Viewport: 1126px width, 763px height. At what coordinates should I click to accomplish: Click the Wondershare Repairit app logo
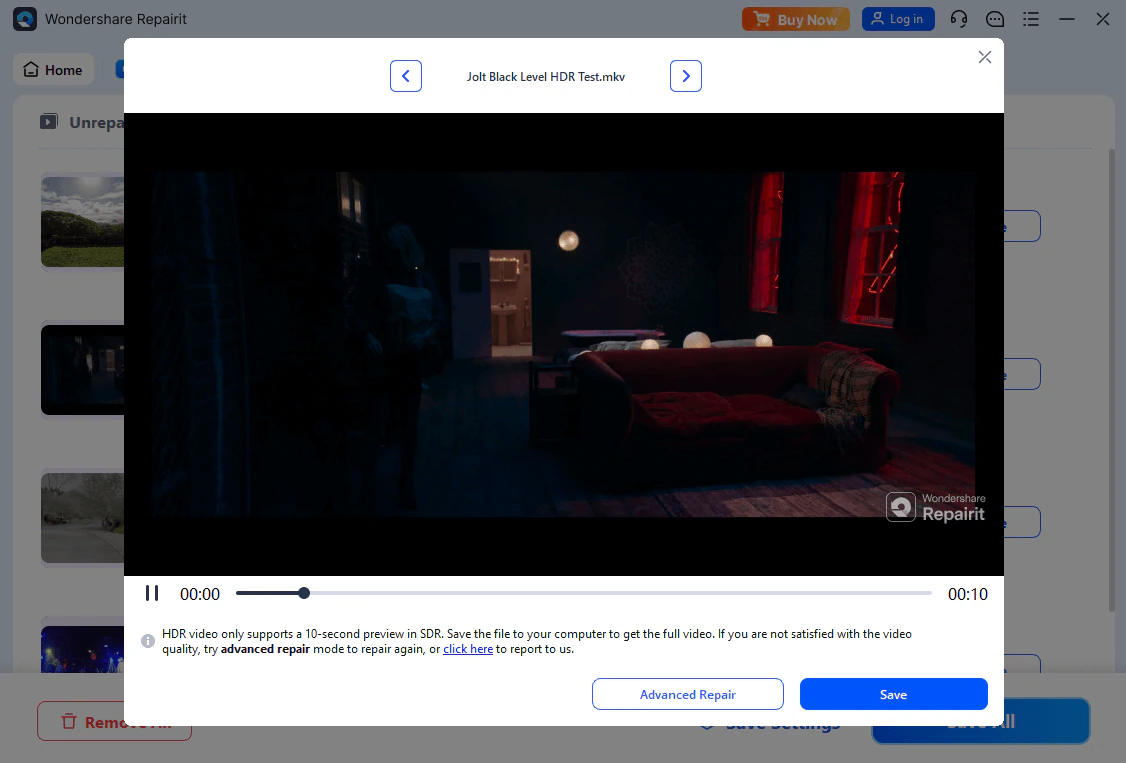click(25, 19)
